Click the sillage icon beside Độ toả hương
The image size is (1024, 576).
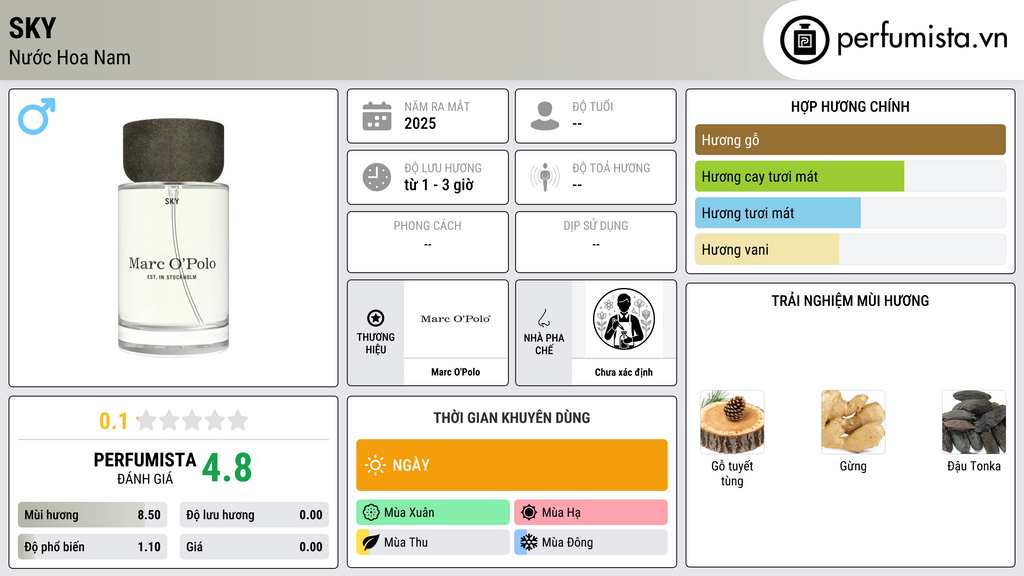tap(545, 177)
